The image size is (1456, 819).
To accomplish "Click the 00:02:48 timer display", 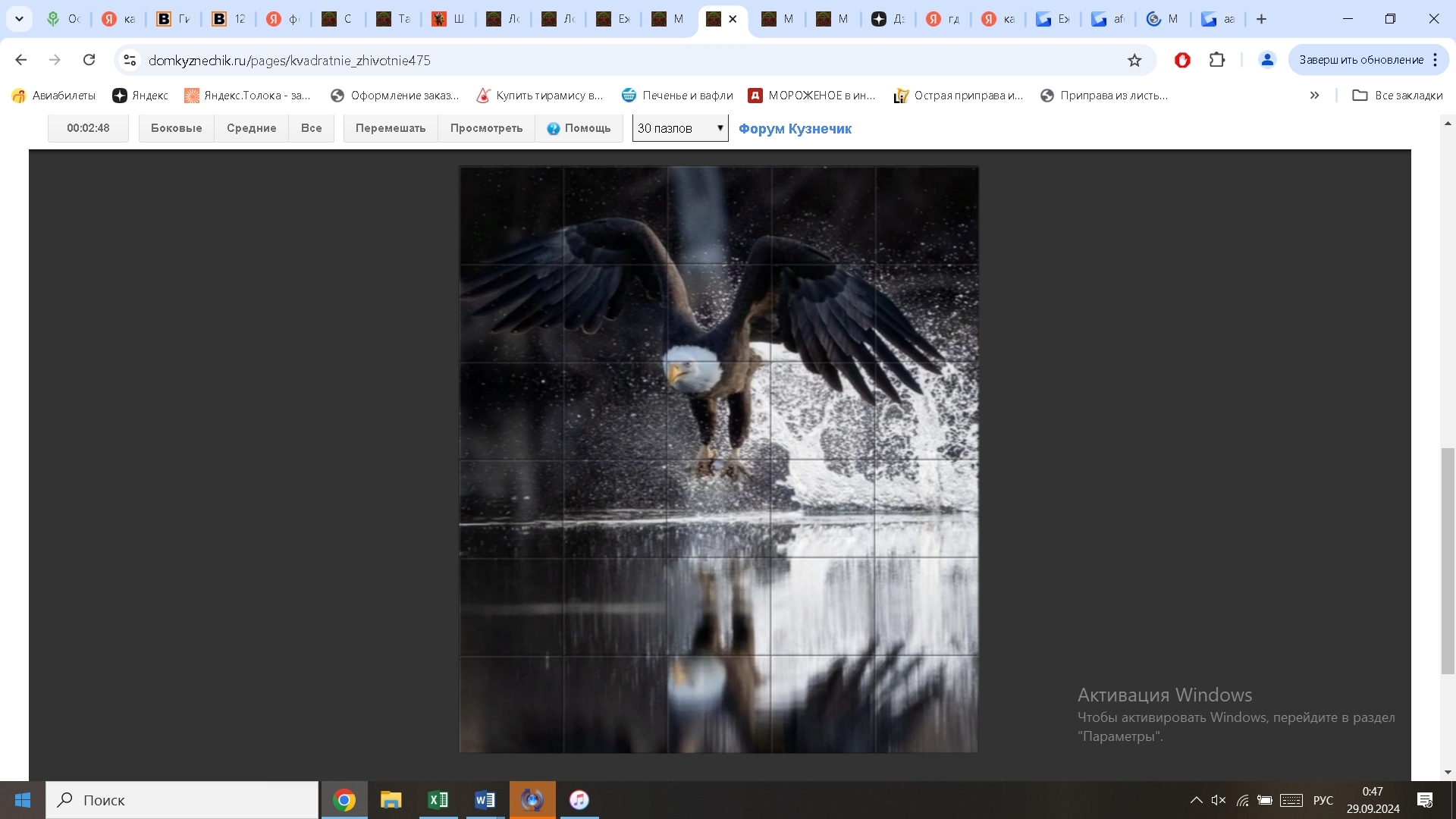I will (x=88, y=128).
